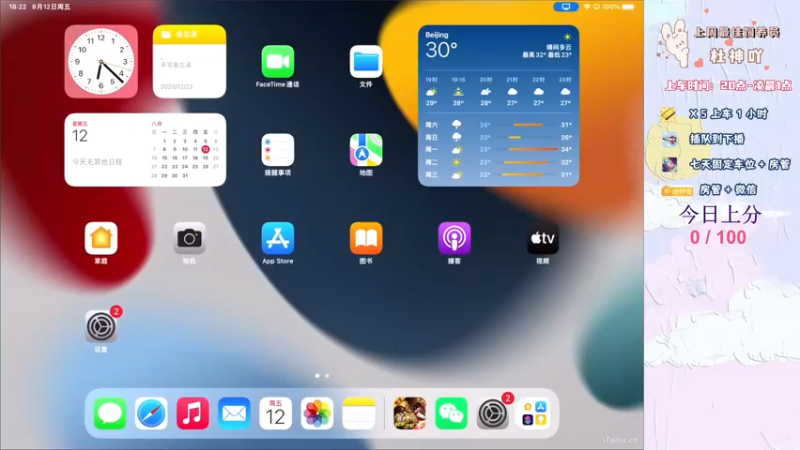Open the Calendar widget showing 12
Image resolution: width=800 pixels, height=450 pixels.
[x=145, y=150]
